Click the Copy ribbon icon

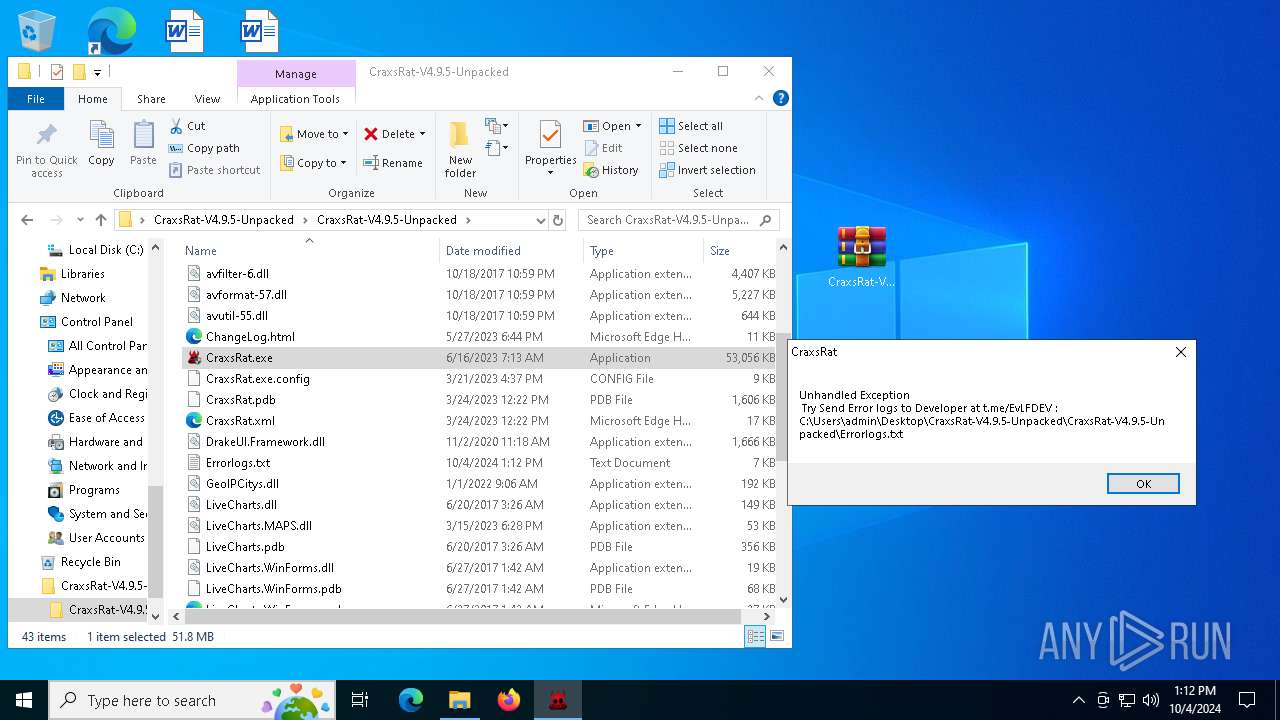101,143
